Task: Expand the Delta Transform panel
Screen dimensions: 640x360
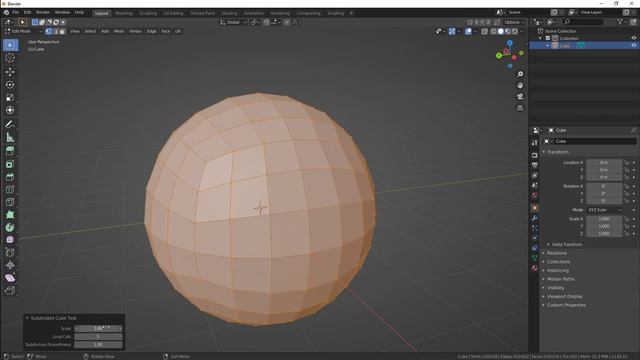Action: pos(567,244)
